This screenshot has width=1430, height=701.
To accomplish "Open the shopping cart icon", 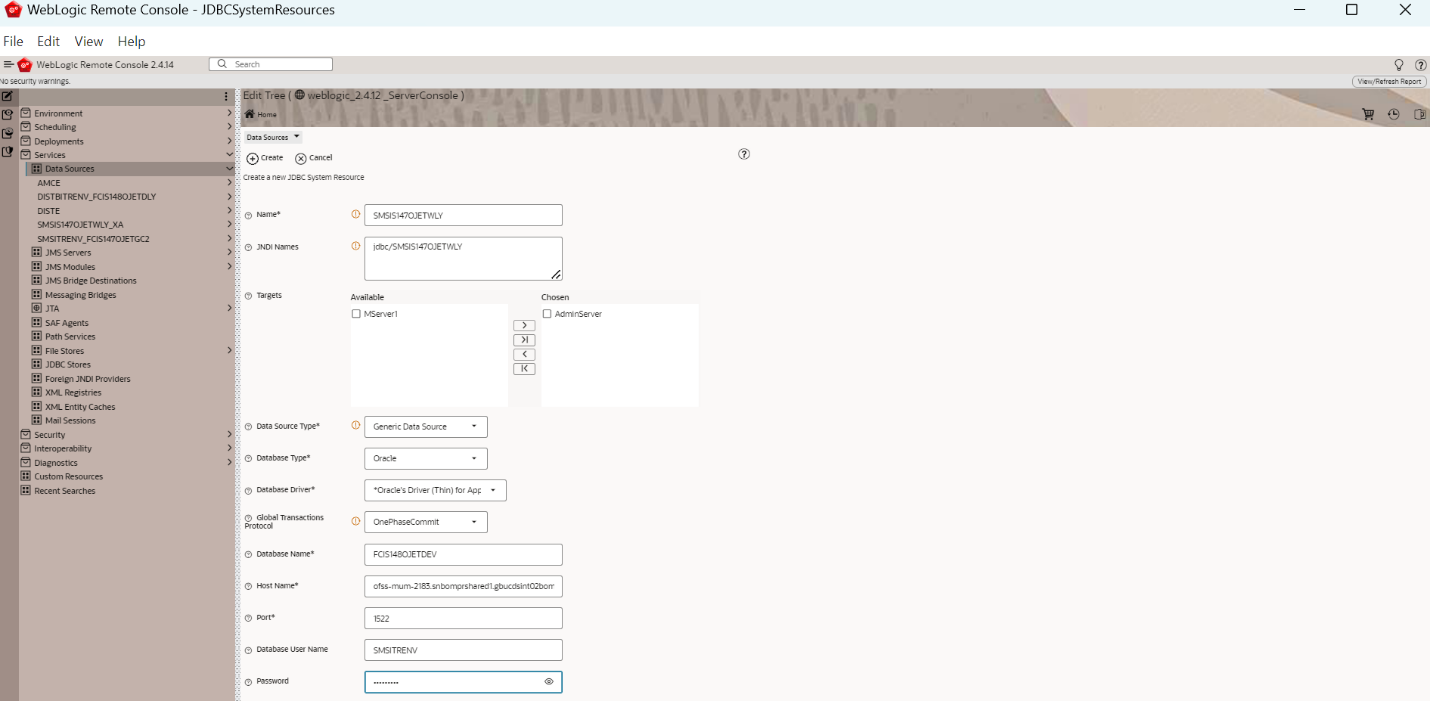I will (x=1368, y=114).
